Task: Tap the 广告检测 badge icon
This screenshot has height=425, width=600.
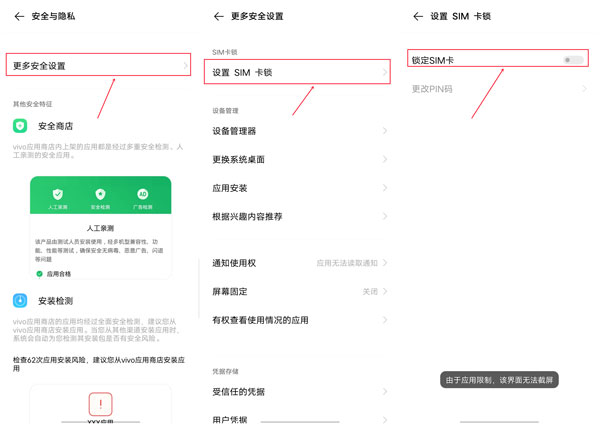Action: pos(142,194)
